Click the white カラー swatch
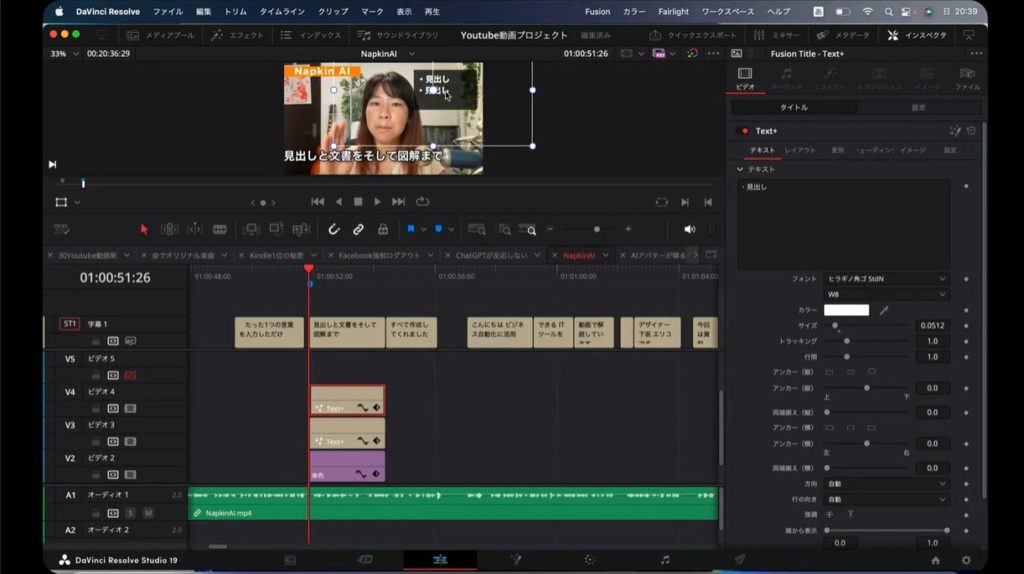Image resolution: width=1024 pixels, height=574 pixels. pos(846,310)
